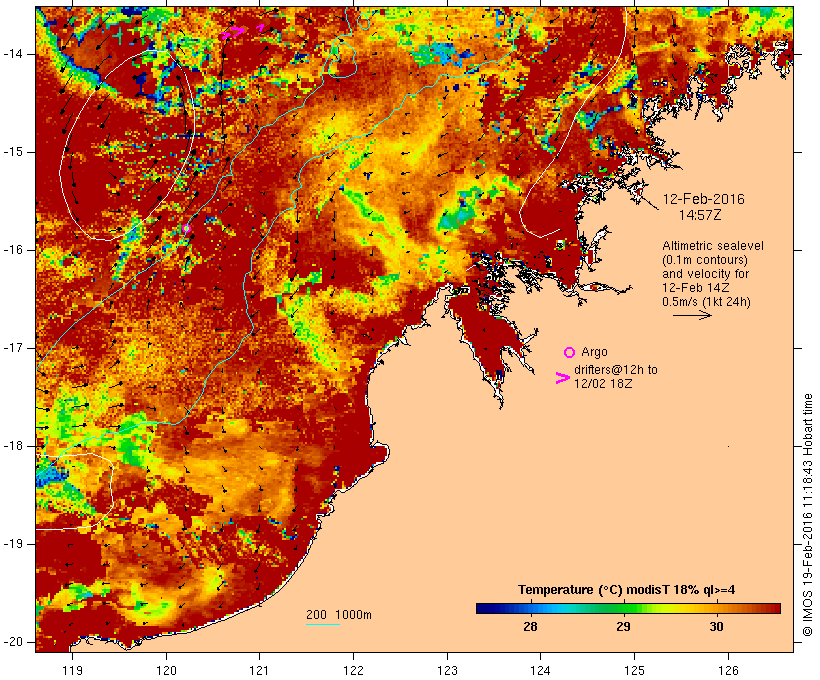820x680 pixels.
Task: Click the magenta drifter track near 120.7E
Action: (233, 32)
